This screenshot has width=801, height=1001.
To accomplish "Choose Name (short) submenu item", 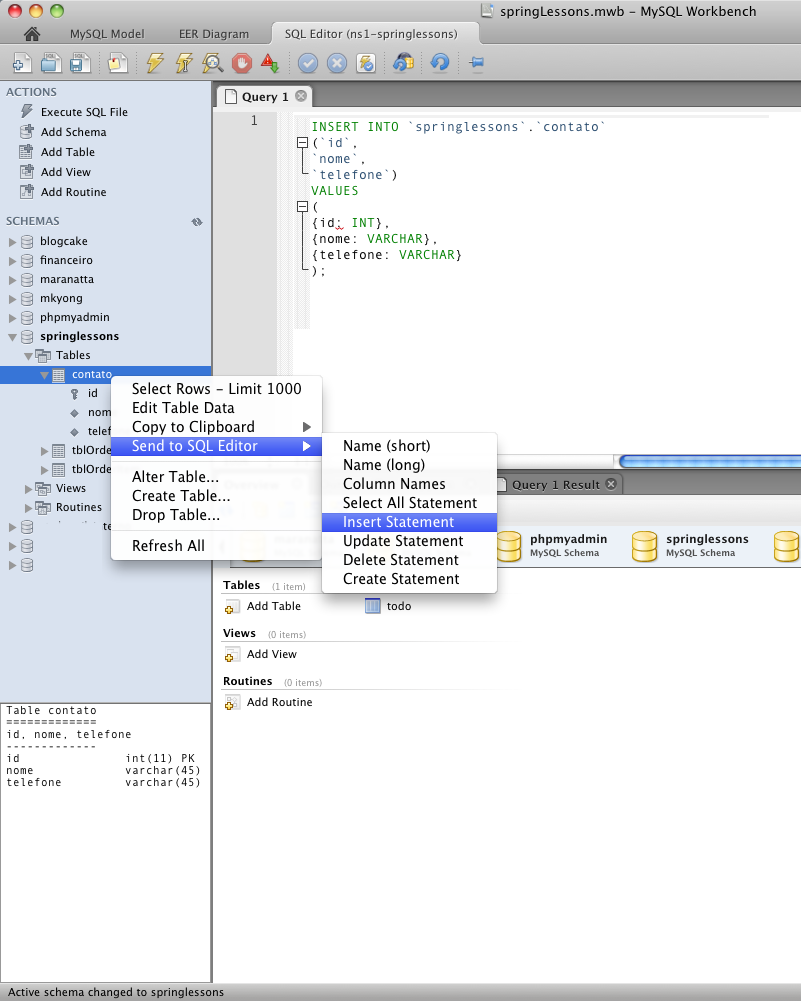I will tap(409, 446).
